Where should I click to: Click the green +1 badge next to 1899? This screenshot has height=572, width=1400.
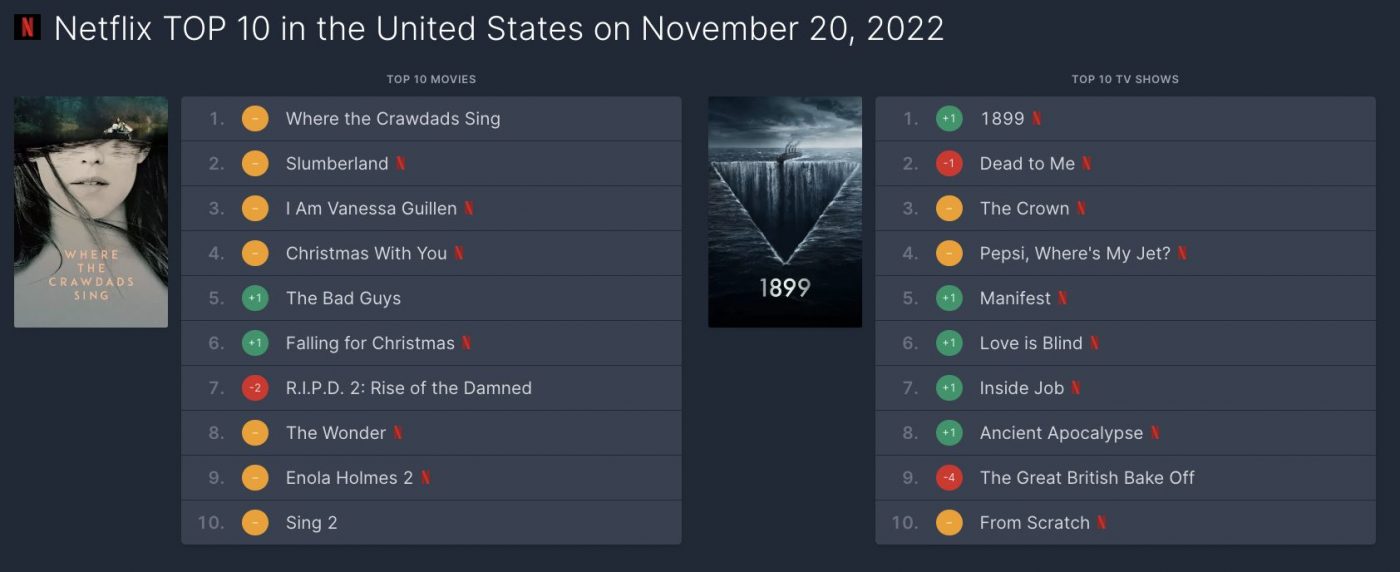[x=949, y=119]
